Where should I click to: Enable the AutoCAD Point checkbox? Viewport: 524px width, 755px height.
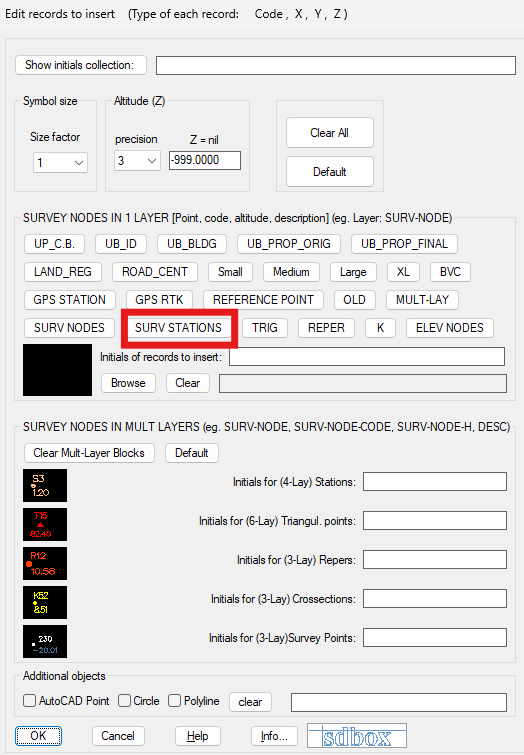click(x=29, y=701)
